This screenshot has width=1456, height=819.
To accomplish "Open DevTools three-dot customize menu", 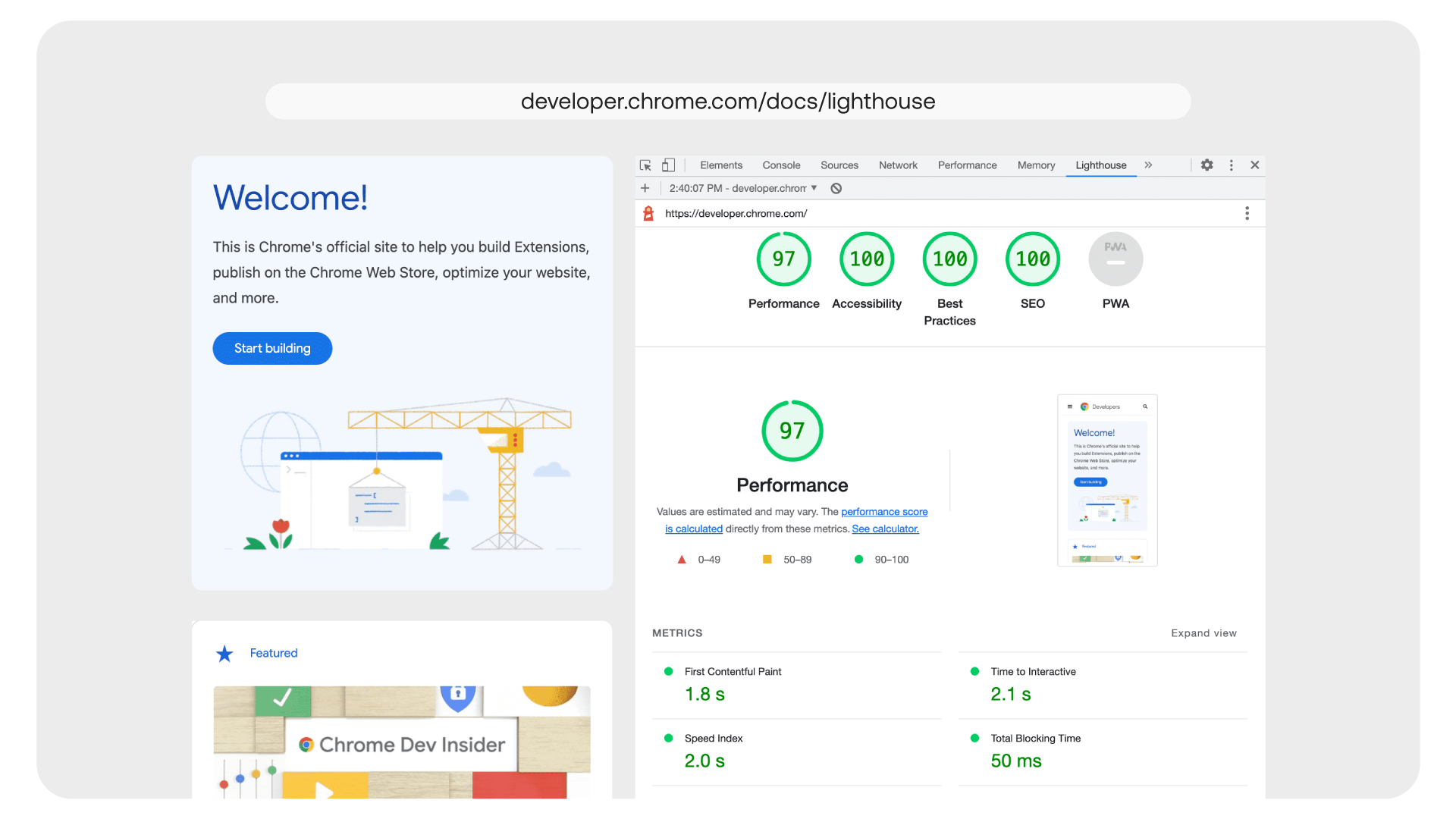I will coord(1231,165).
